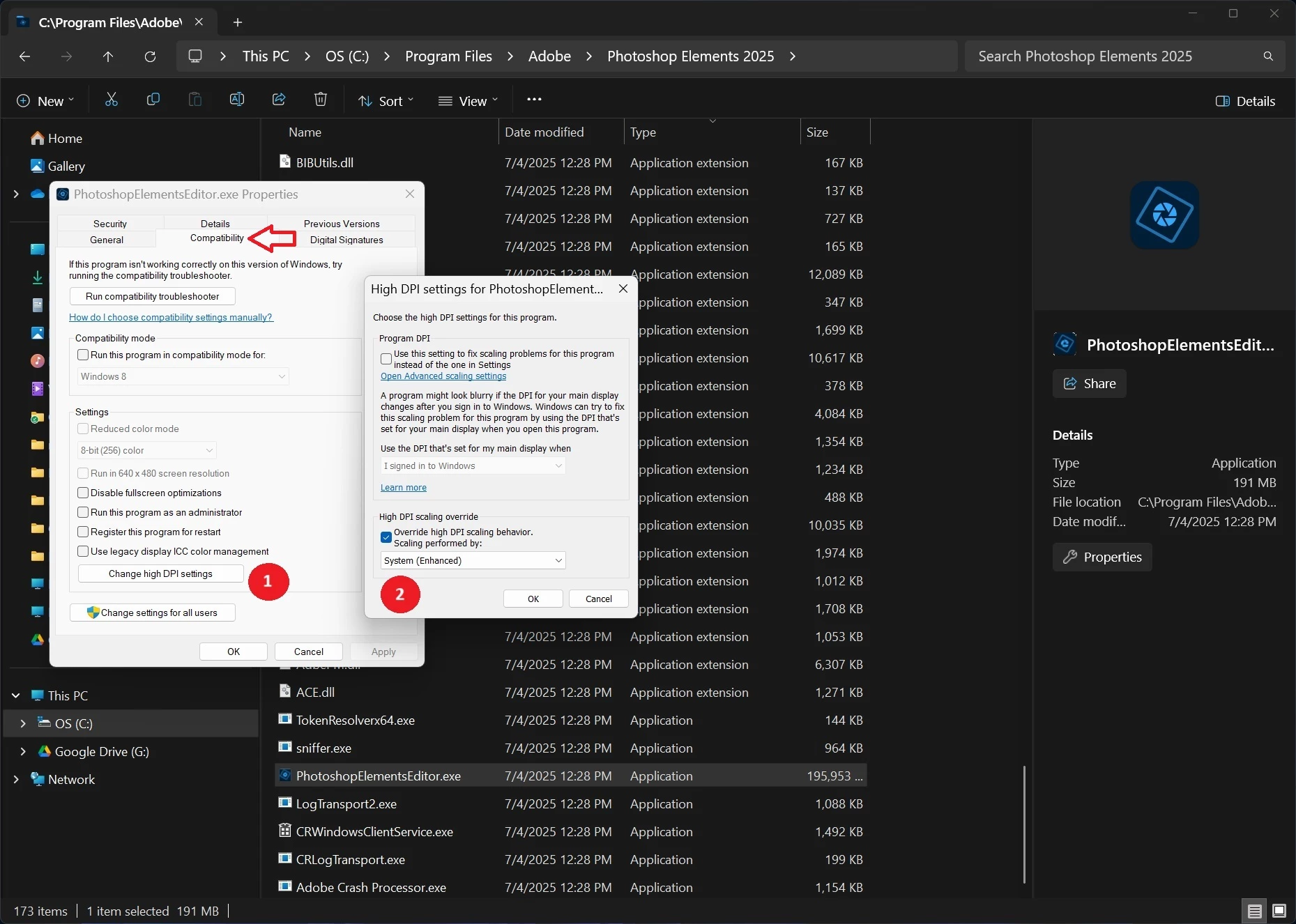Click the Copy icon in toolbar
Image resolution: width=1296 pixels, height=924 pixels.
click(153, 100)
